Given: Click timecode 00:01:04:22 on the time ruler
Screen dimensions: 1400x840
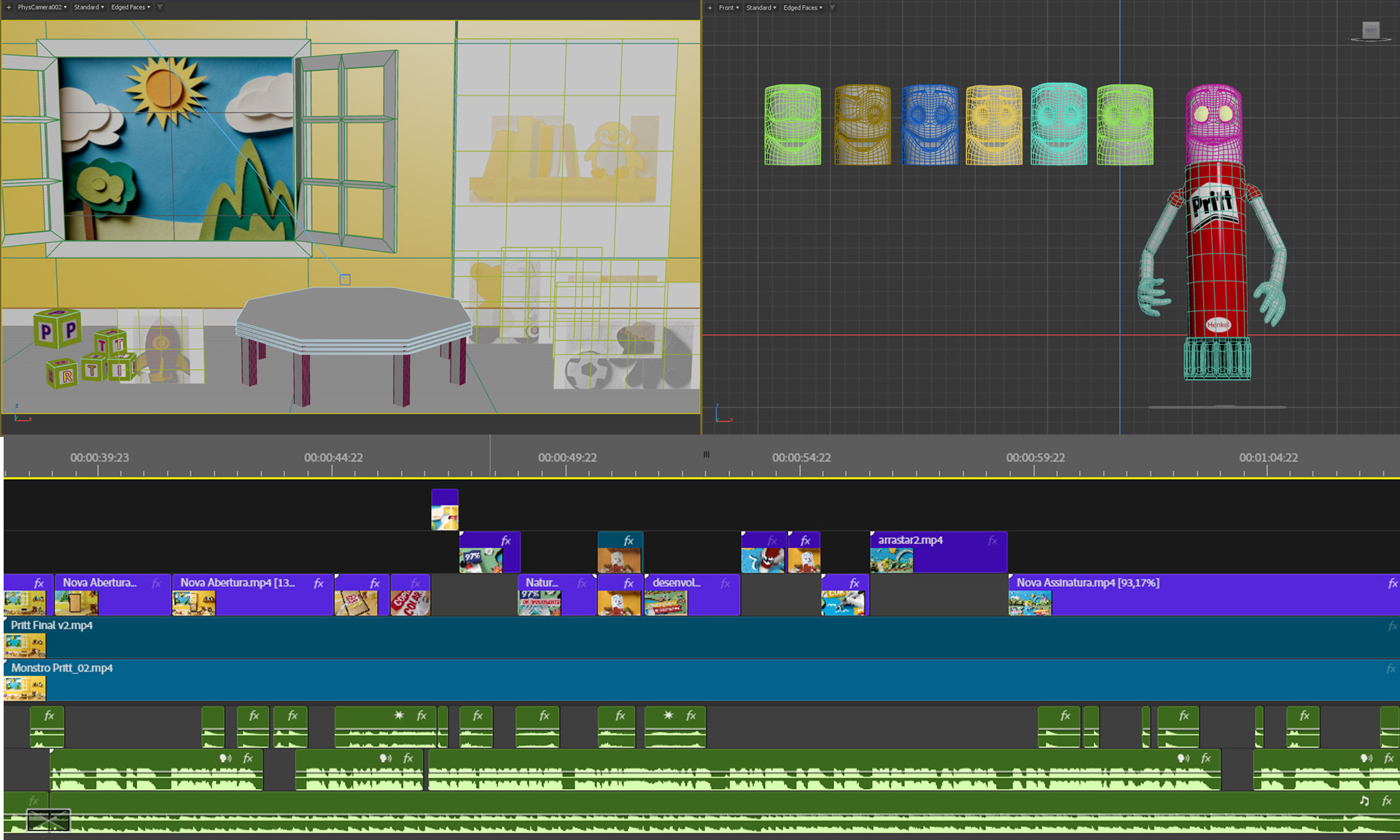Looking at the screenshot, I should [x=1269, y=457].
